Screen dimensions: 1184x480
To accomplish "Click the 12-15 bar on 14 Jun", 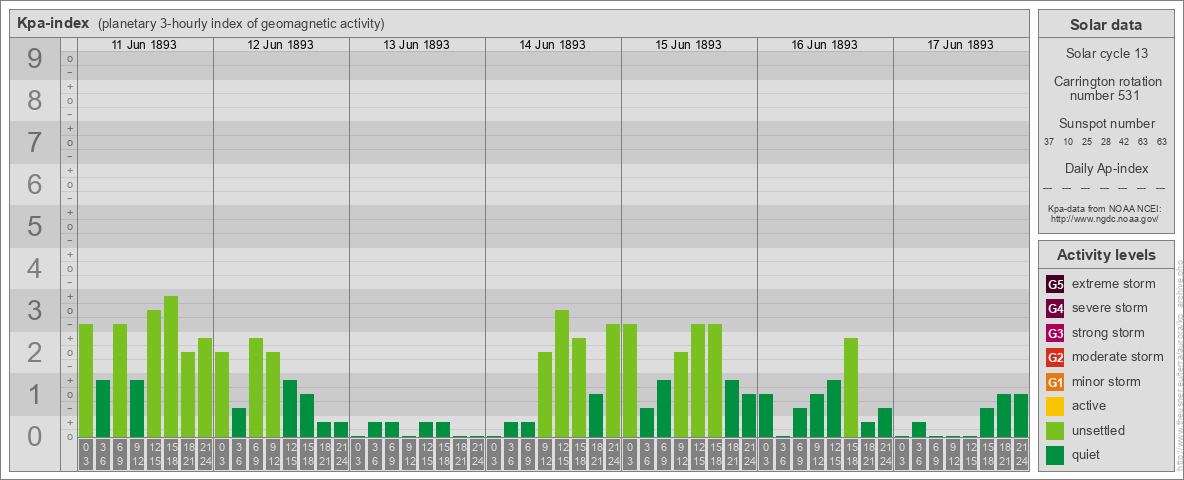I will (562, 374).
